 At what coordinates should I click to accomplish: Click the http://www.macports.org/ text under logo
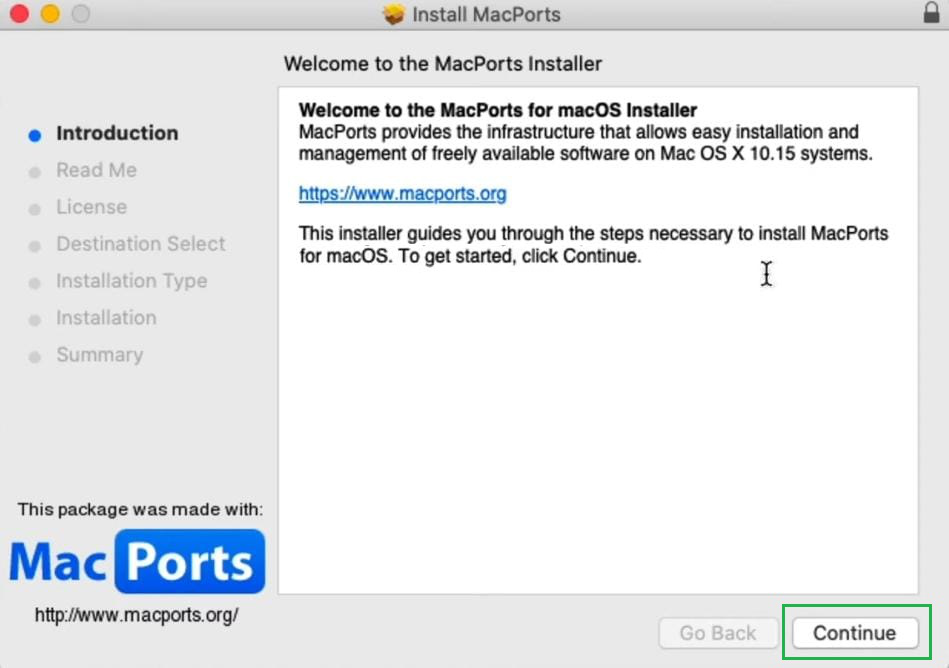[x=136, y=615]
